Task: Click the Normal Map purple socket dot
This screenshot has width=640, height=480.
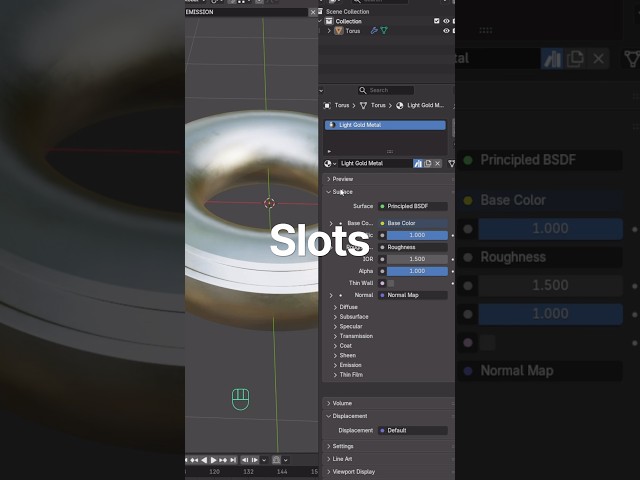Action: click(382, 295)
